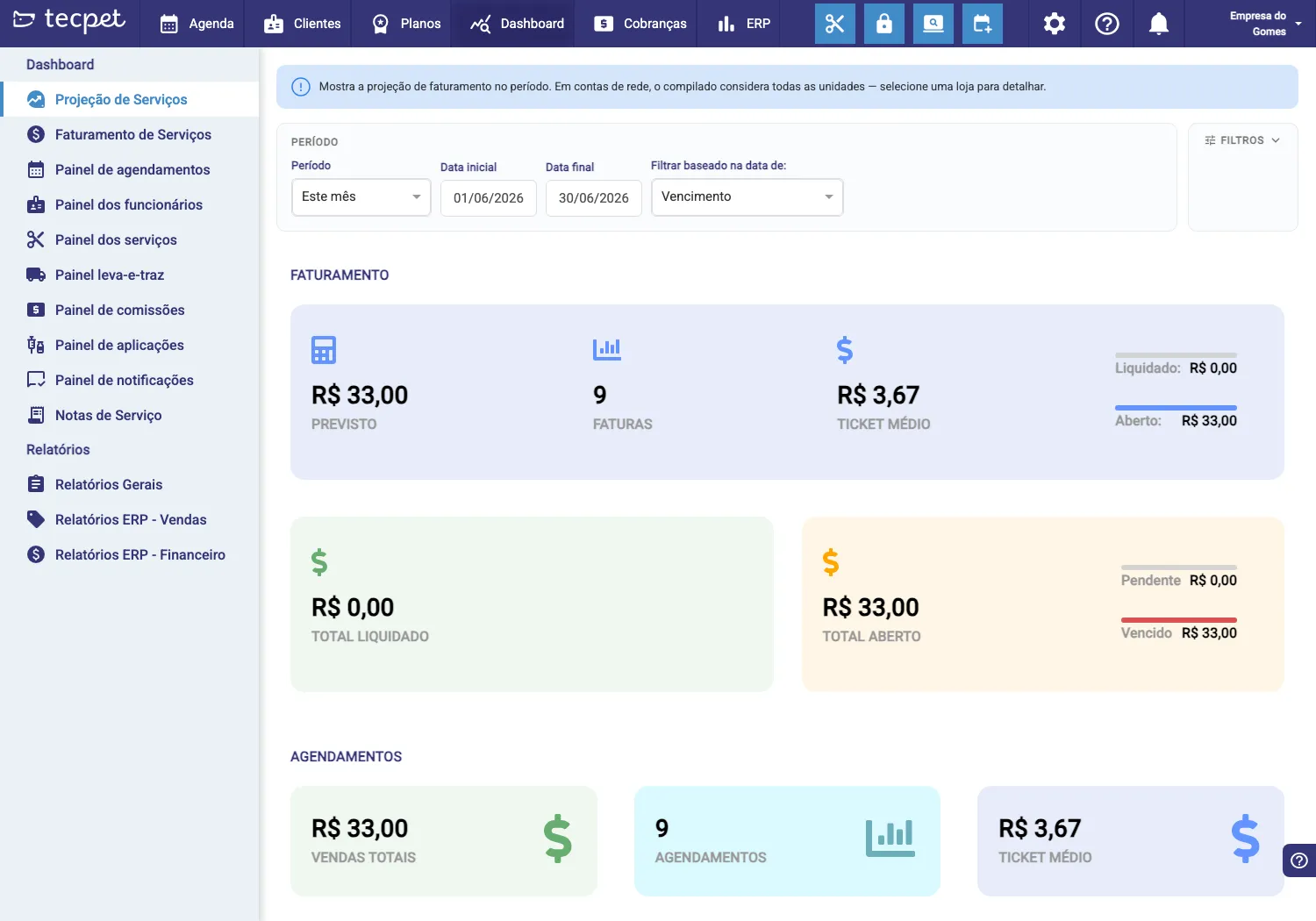Click the Painel dos funcionários badge icon

36,204
